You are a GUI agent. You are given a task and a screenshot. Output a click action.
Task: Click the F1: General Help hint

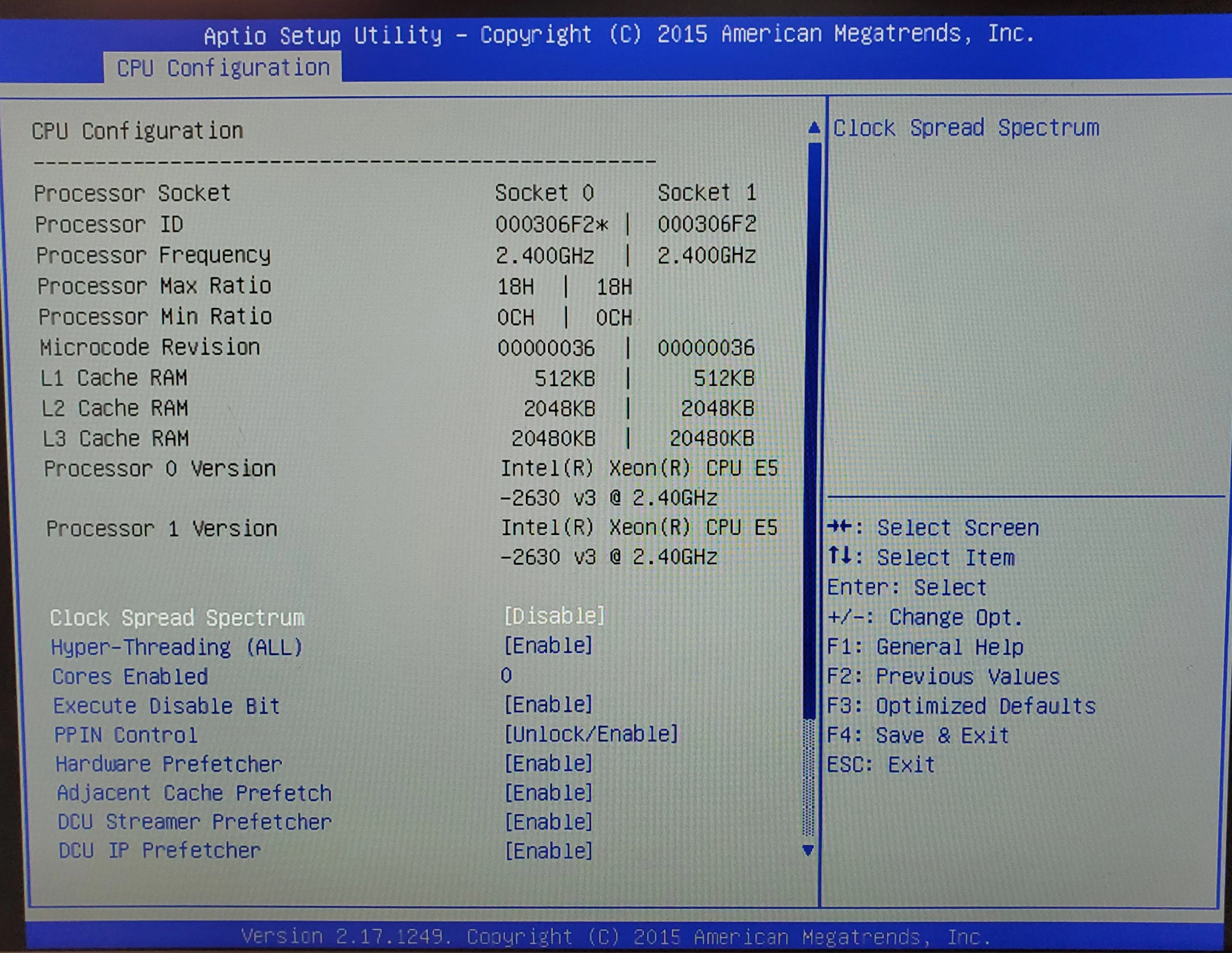925,647
